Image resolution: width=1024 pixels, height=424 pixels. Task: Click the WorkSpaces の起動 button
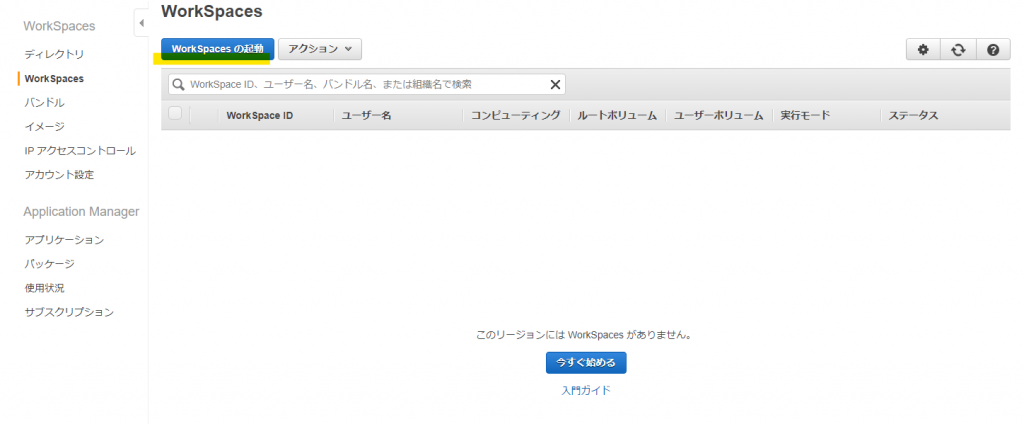point(217,48)
